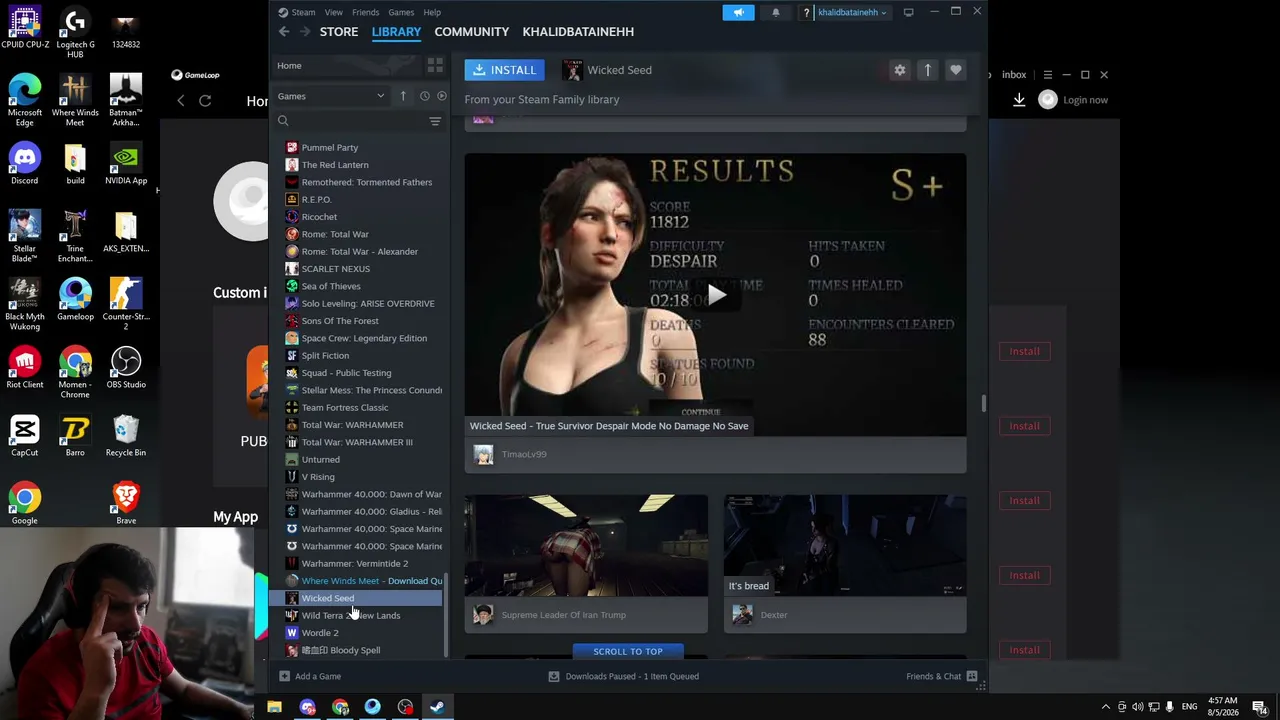Click the SCROLL TO TOP button
Image resolution: width=1280 pixels, height=720 pixels.
pyautogui.click(x=628, y=651)
